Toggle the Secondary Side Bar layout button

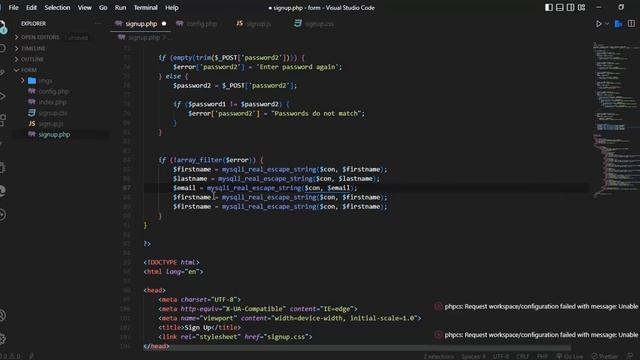point(571,7)
